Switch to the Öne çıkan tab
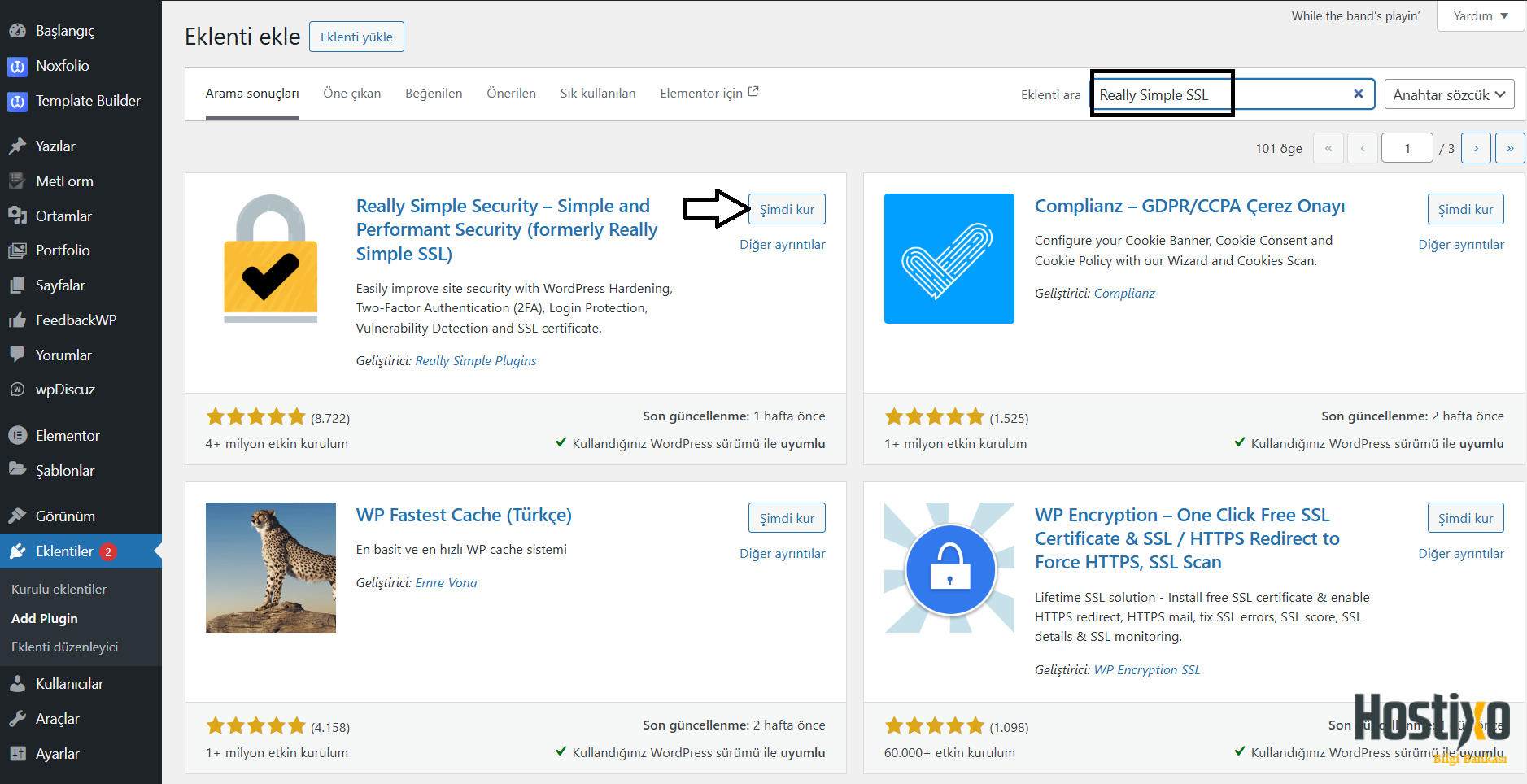The height and width of the screenshot is (784, 1527). (x=352, y=94)
